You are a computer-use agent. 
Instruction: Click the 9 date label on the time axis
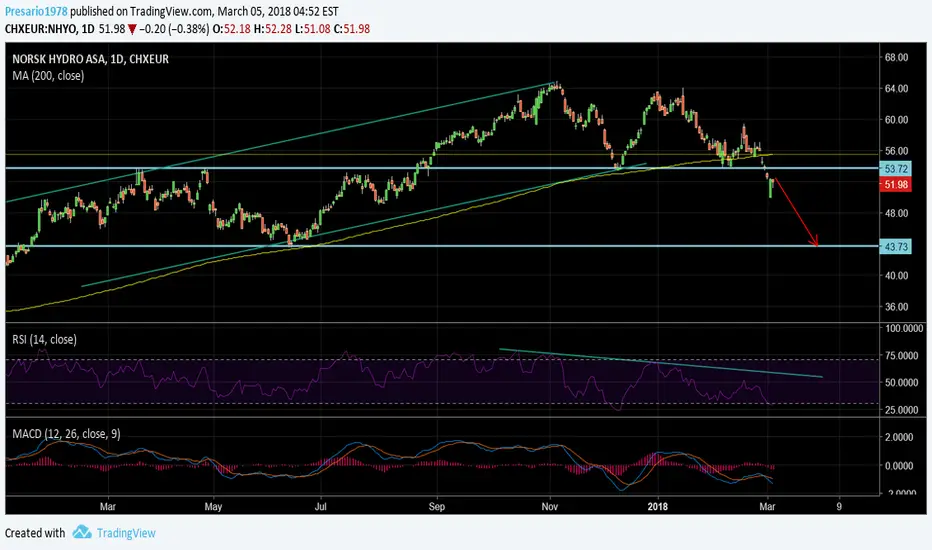point(839,507)
